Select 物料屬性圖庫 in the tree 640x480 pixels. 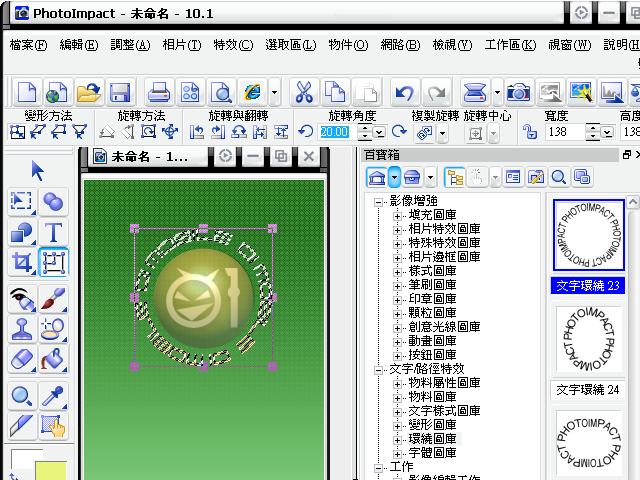[x=444, y=383]
